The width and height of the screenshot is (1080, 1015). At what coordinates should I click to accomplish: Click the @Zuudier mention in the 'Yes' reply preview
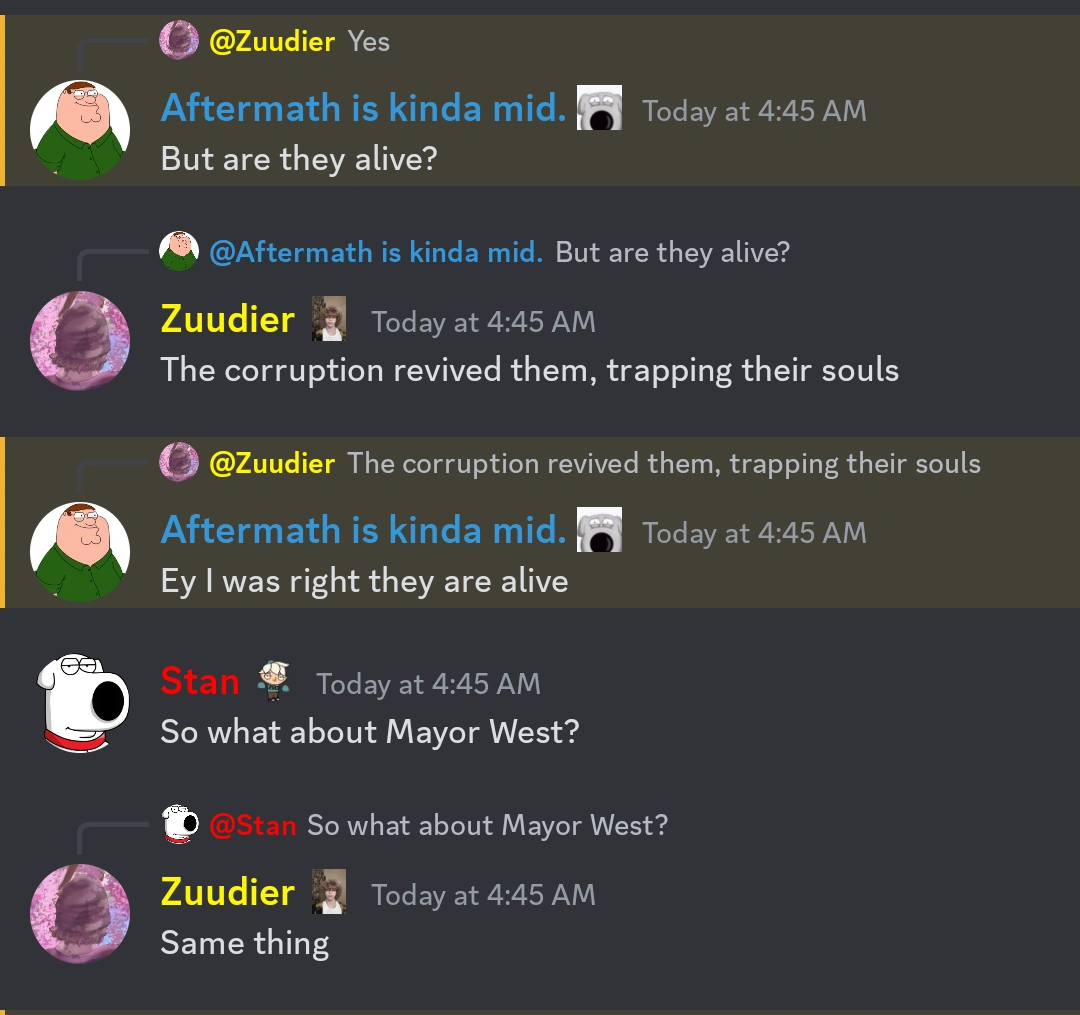tap(272, 41)
